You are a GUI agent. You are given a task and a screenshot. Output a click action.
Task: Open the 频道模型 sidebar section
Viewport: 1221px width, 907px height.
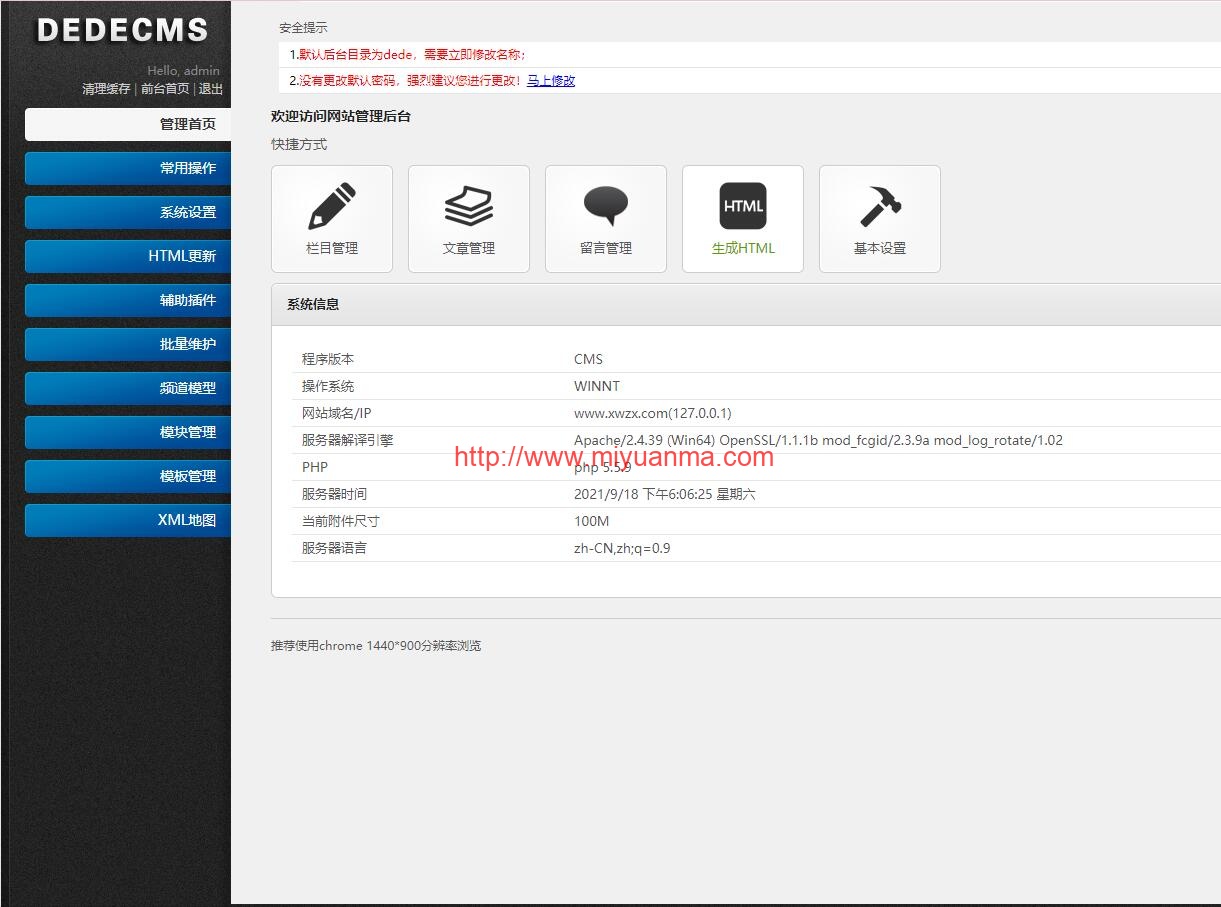tap(128, 388)
